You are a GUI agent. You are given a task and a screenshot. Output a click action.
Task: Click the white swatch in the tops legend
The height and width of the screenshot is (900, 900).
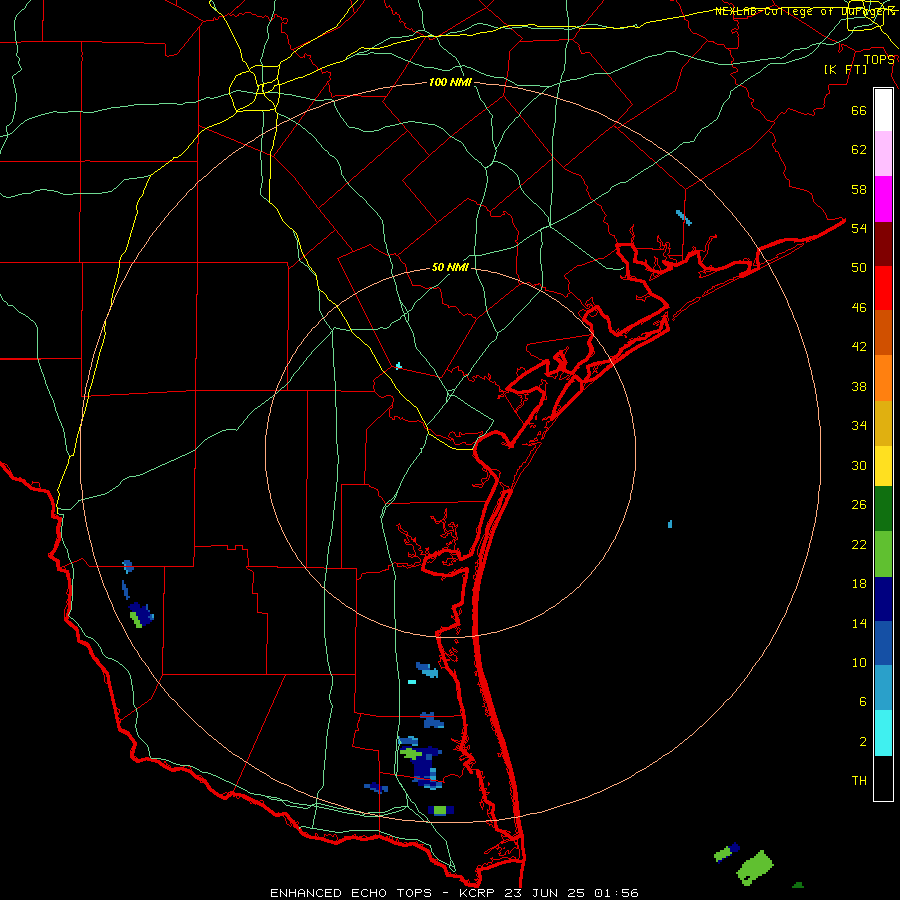pos(883,110)
